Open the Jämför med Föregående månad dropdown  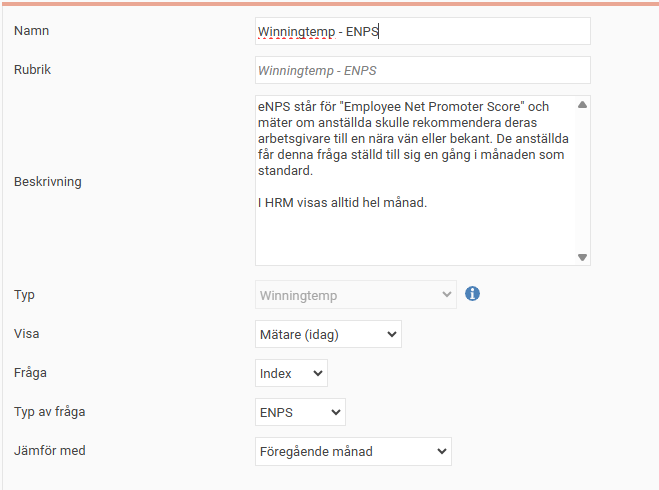point(353,451)
